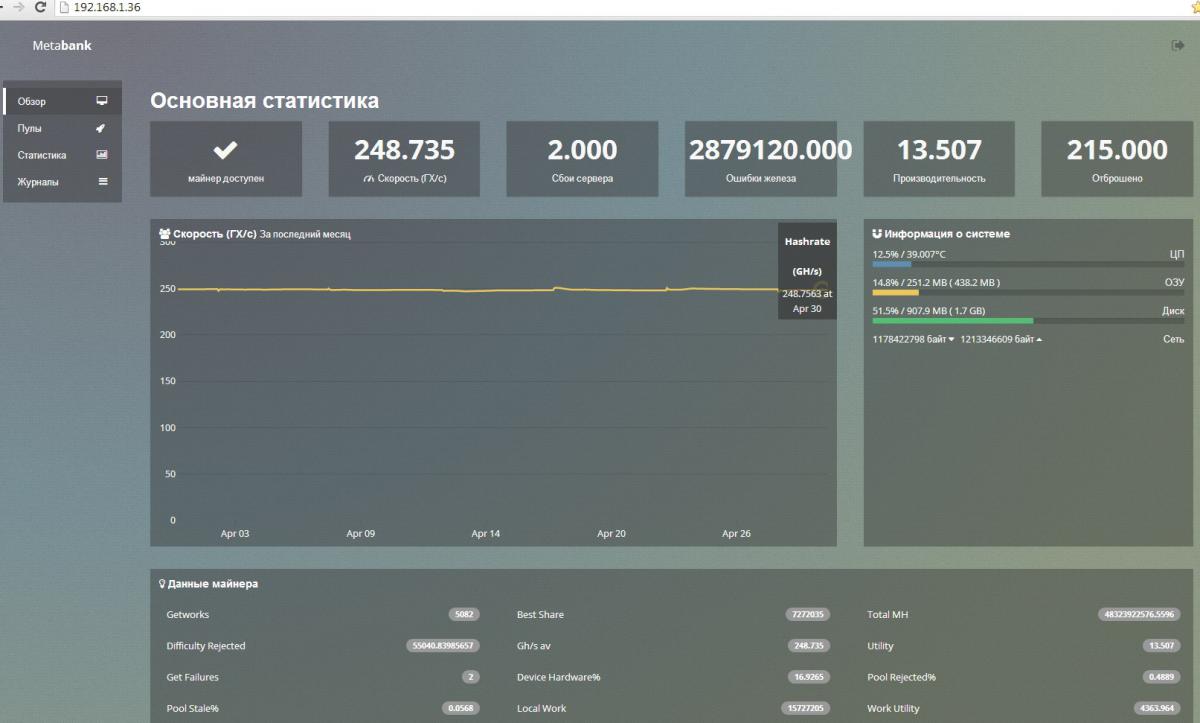The image size is (1200, 723).
Task: Click the list bars icon beside Журналы
Action: [x=102, y=182]
